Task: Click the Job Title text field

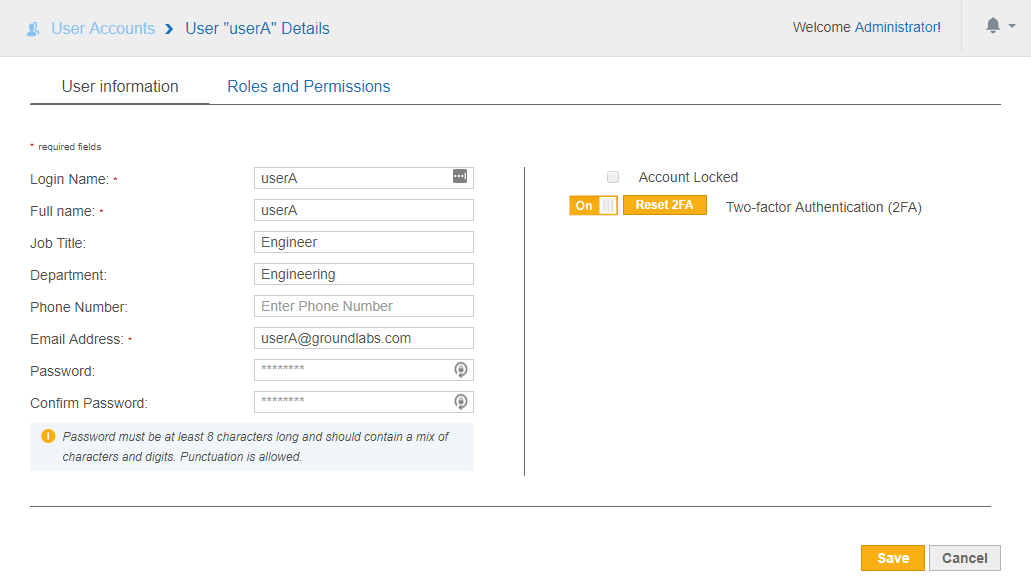Action: tap(363, 242)
